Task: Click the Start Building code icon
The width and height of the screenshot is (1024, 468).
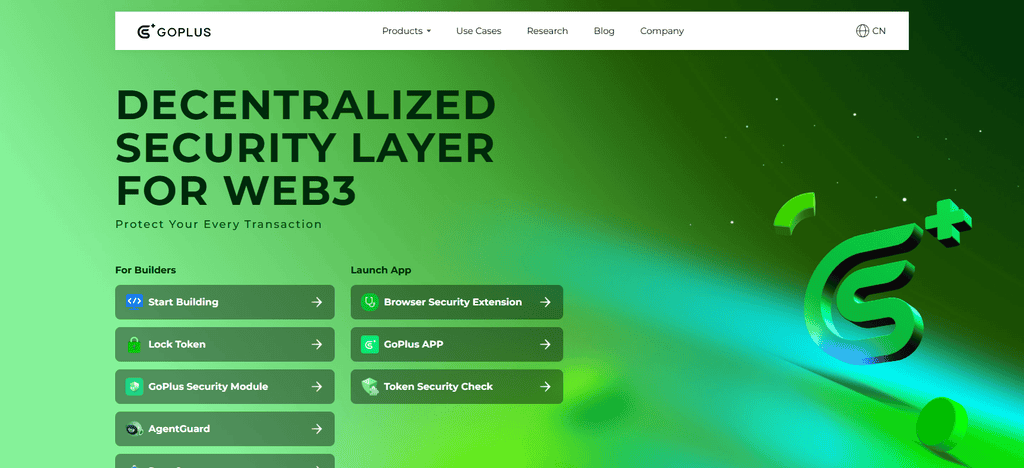Action: coord(135,302)
